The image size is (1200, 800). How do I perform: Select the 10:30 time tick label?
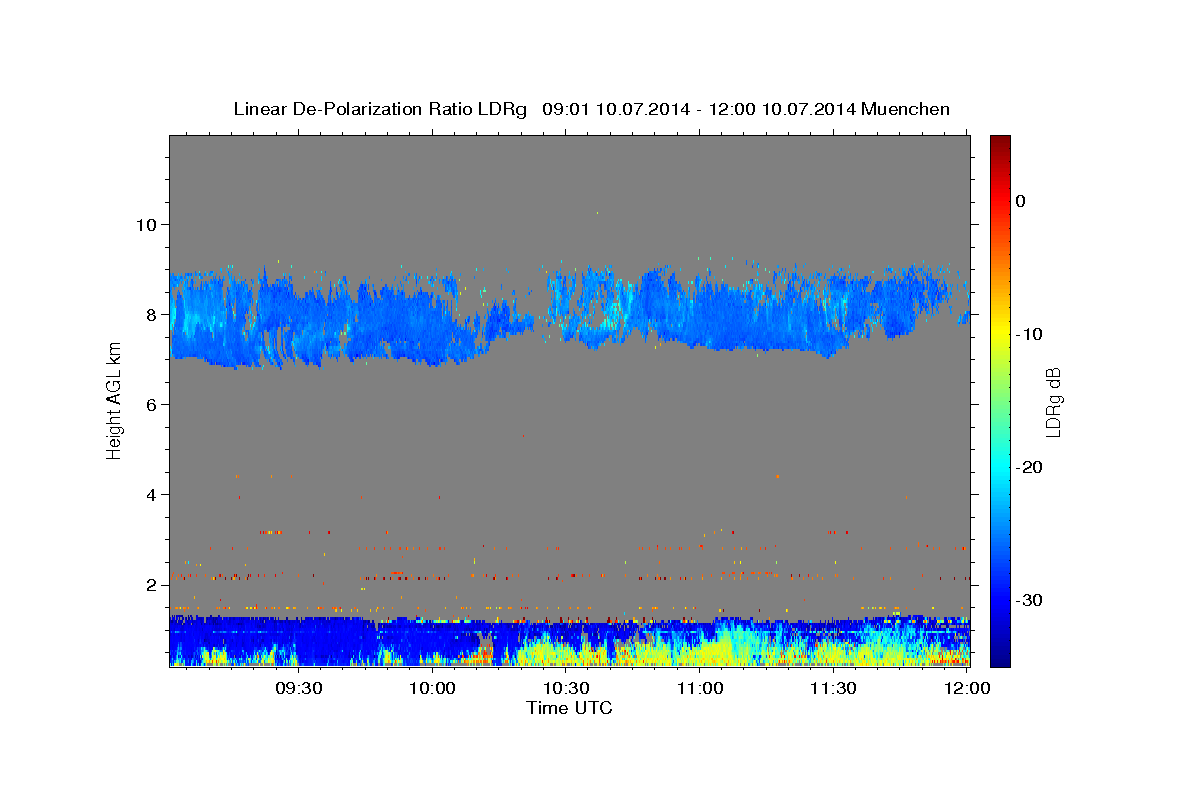pyautogui.click(x=566, y=689)
